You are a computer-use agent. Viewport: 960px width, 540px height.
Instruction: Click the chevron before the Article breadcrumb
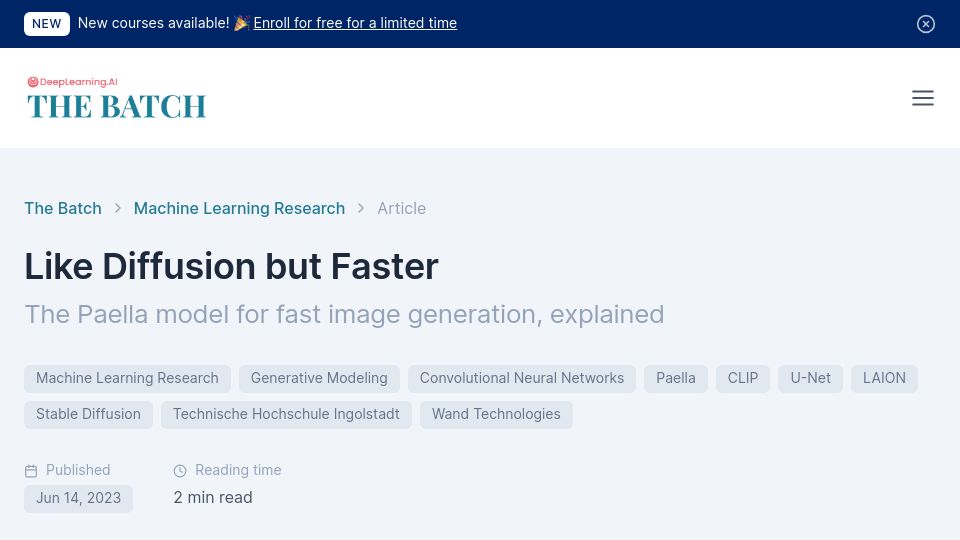361,208
